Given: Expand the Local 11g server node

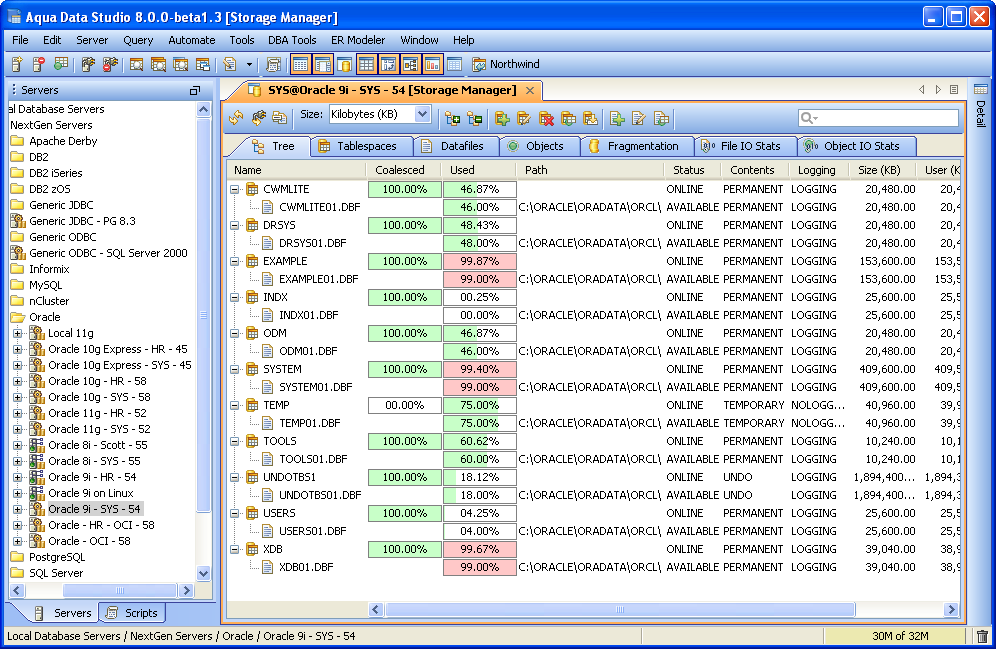Looking at the screenshot, I should click(17, 333).
